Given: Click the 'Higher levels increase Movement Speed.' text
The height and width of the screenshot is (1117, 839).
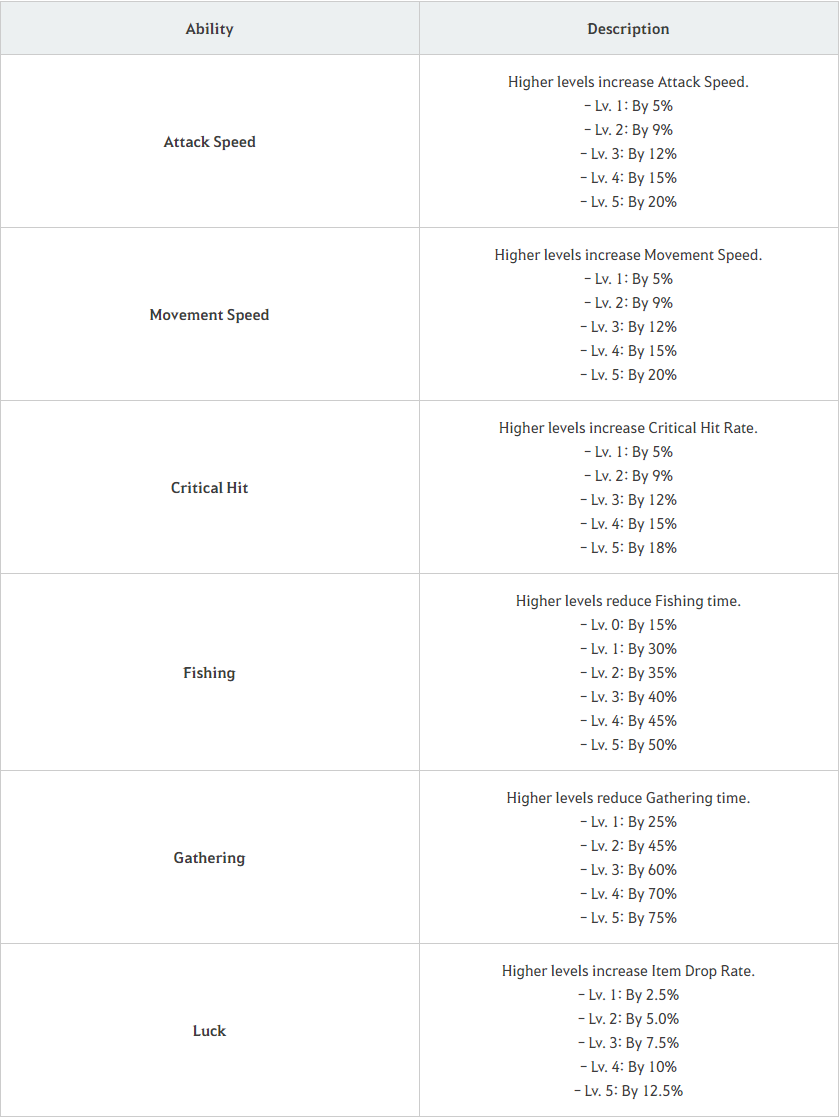Looking at the screenshot, I should (x=628, y=255).
